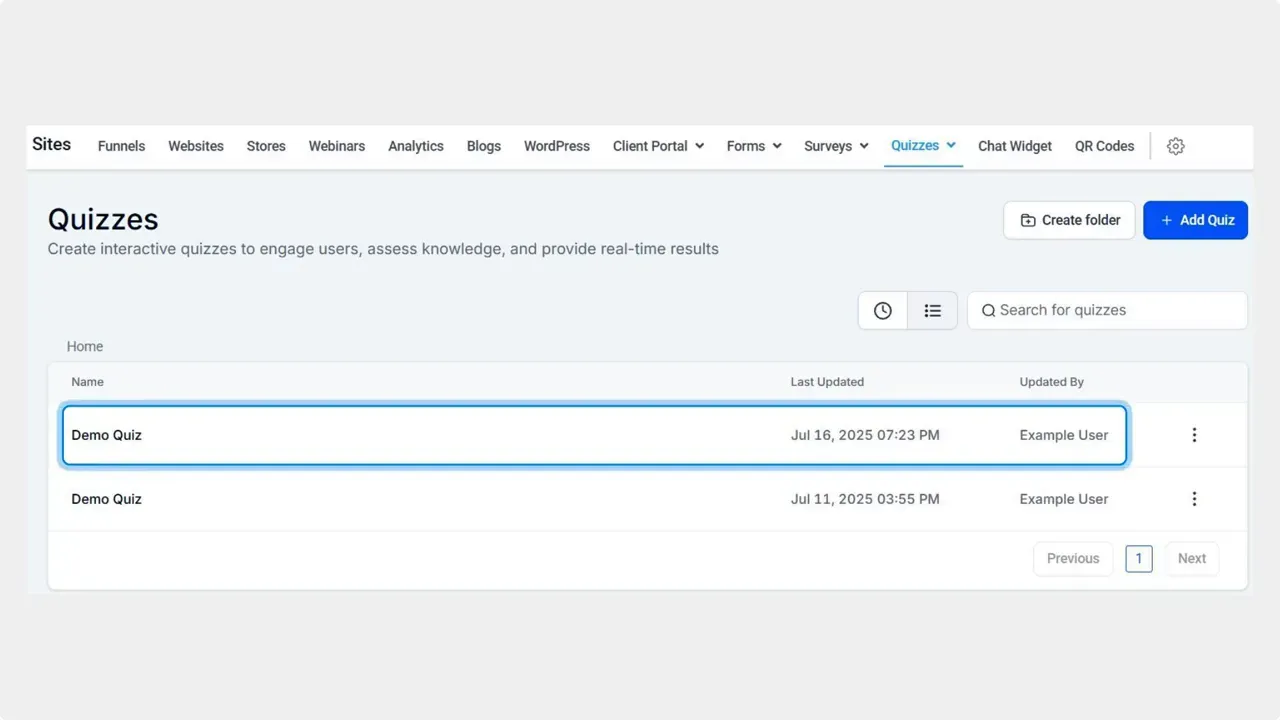Screen dimensions: 1280x720
Task: Click the plus icon on the Add Quiz button
Action: 1166,220
